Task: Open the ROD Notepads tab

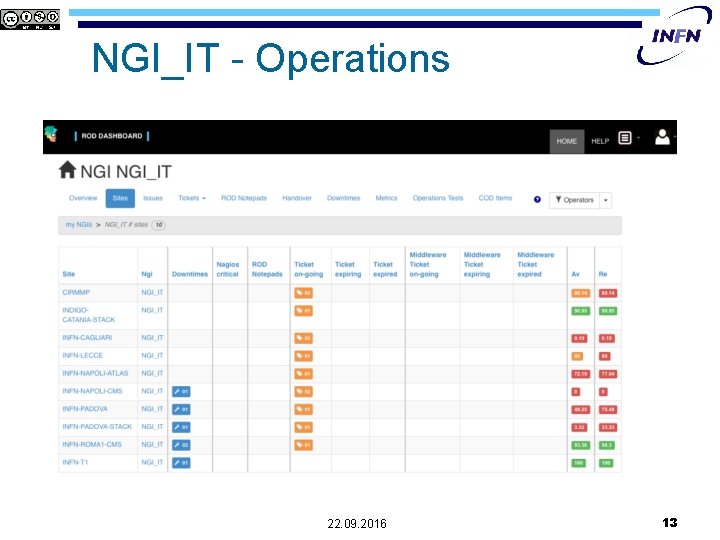Action: click(x=244, y=198)
